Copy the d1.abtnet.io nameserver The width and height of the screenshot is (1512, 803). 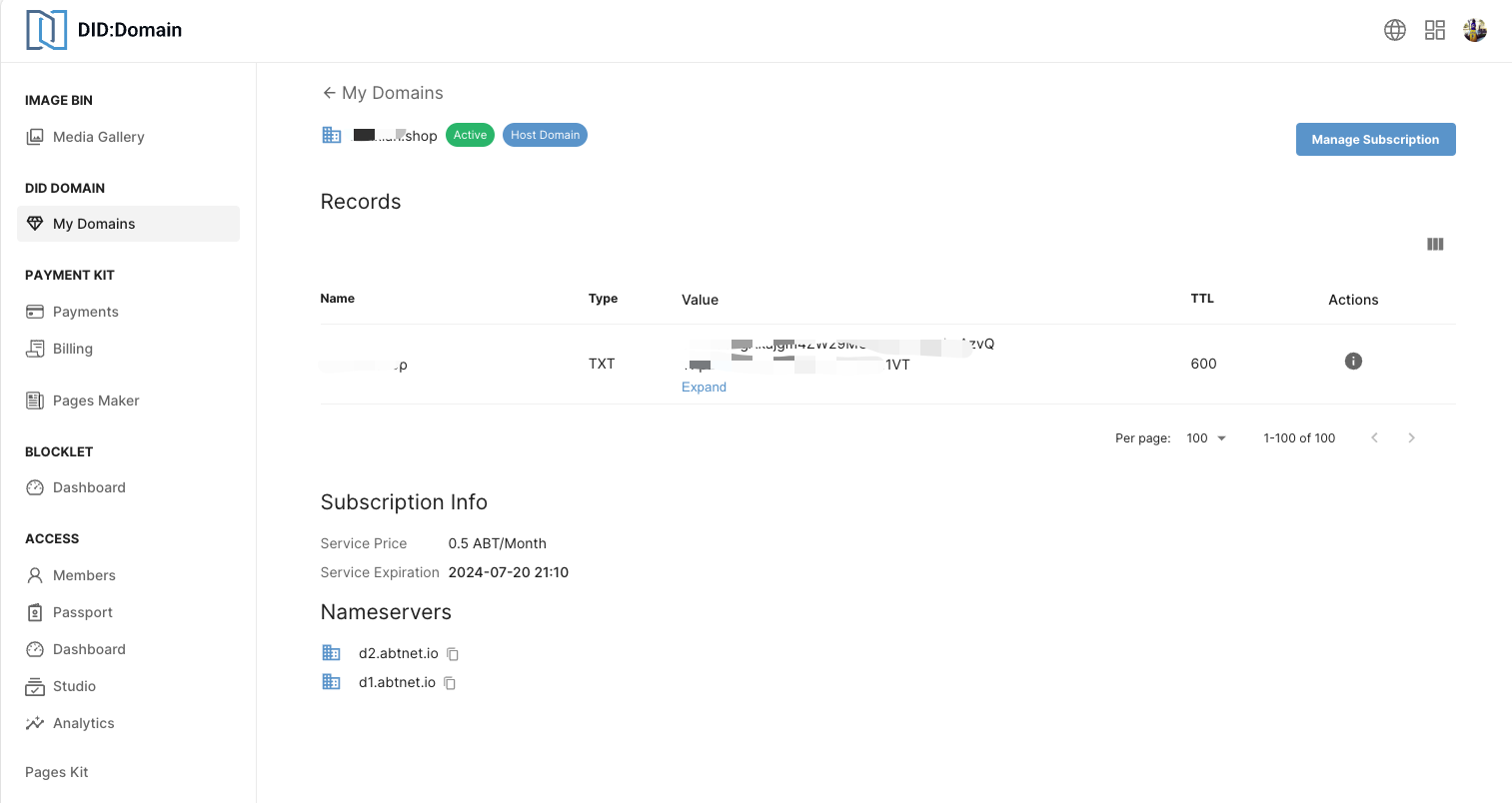point(450,683)
